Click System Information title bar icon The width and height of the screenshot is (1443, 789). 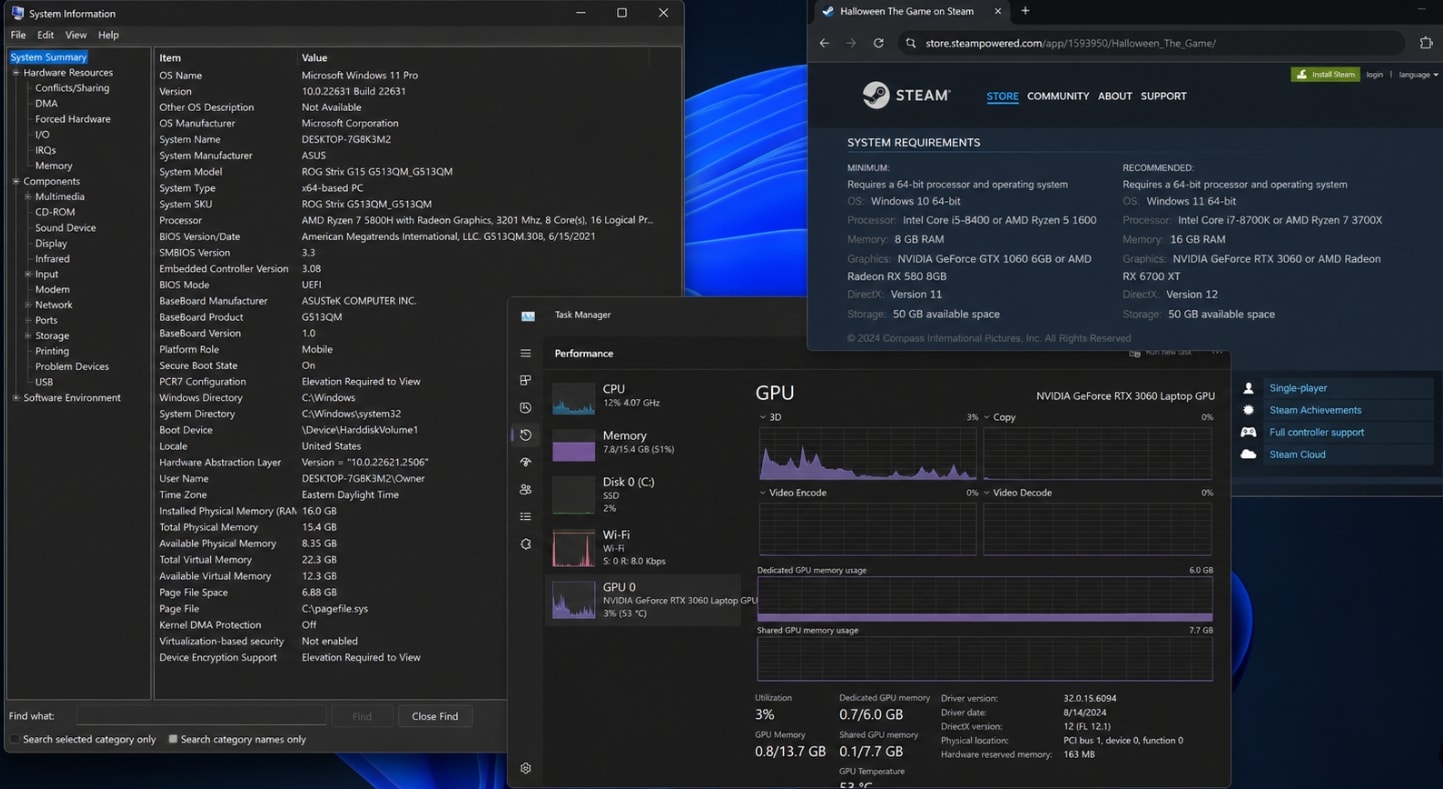[x=17, y=13]
